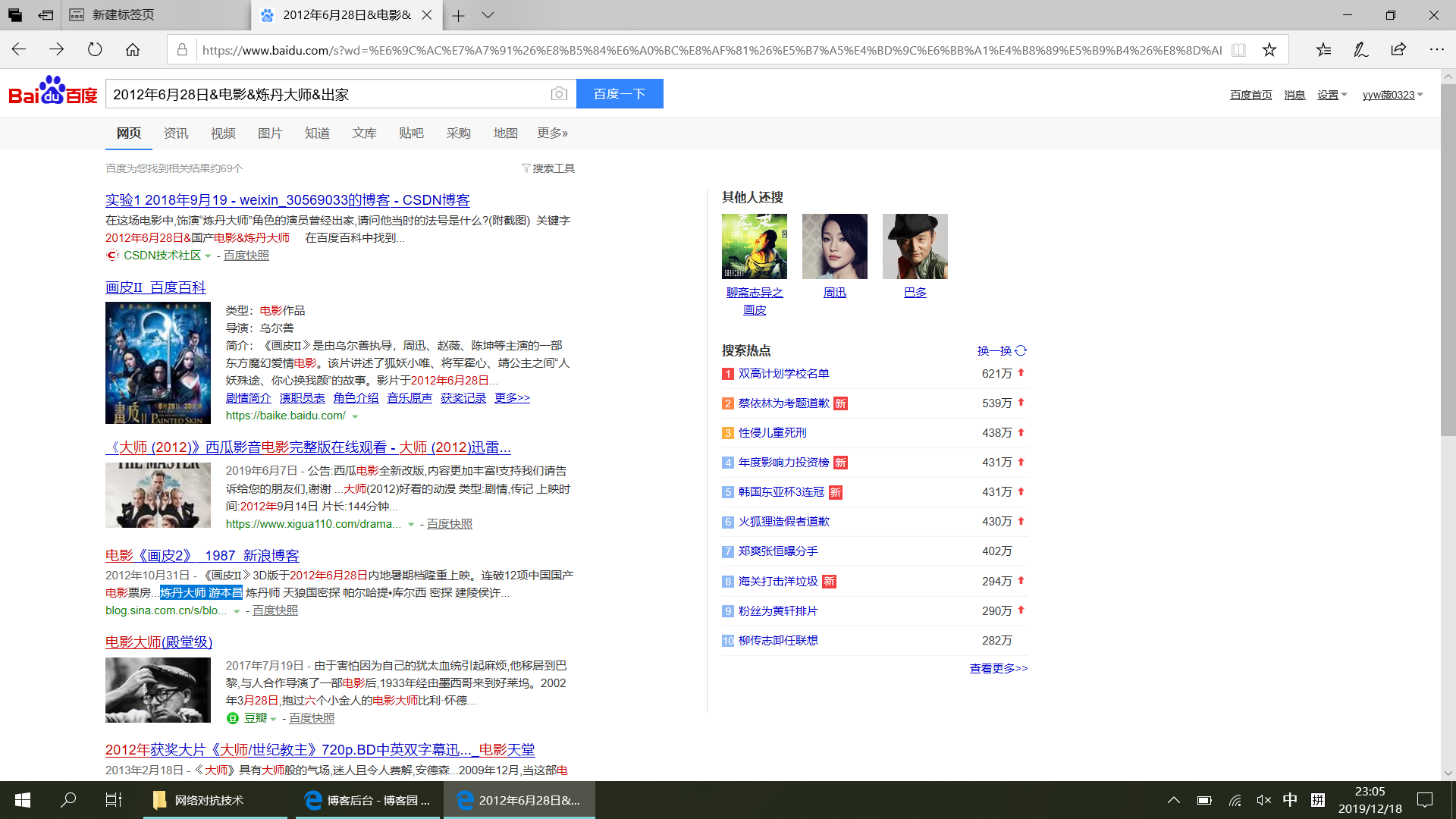Click the 周迅 photo thumbnail

(834, 246)
